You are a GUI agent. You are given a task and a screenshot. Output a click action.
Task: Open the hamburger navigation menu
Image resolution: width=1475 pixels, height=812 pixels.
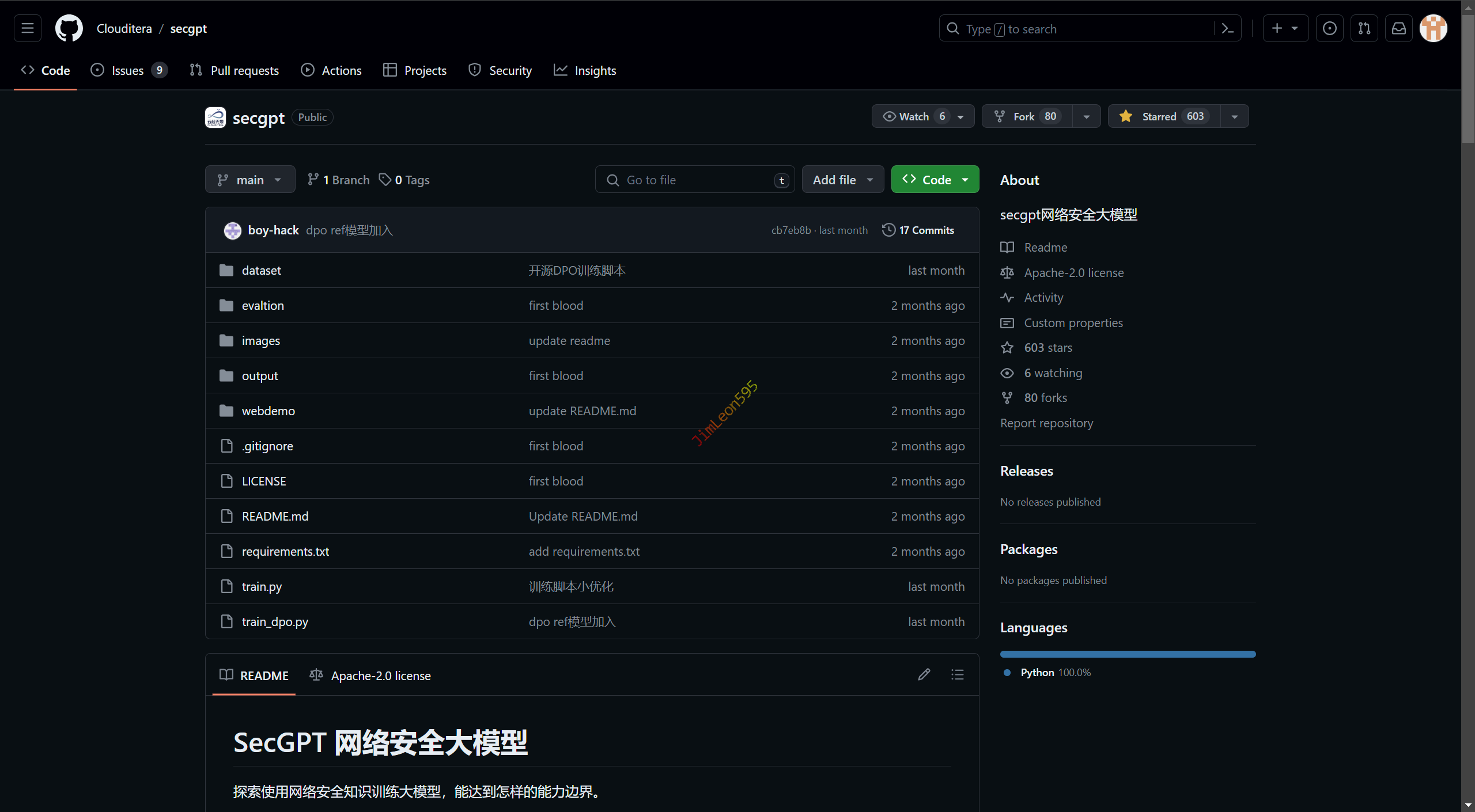28,28
